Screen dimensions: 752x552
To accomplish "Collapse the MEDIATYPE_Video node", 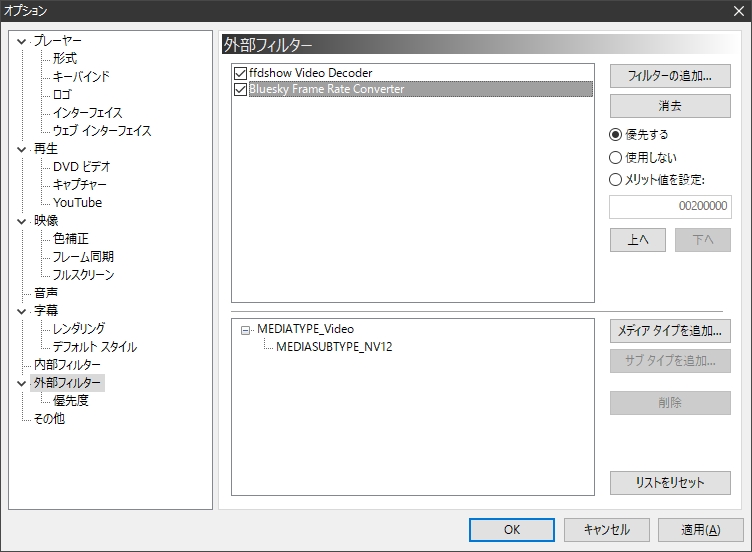I will 245,330.
